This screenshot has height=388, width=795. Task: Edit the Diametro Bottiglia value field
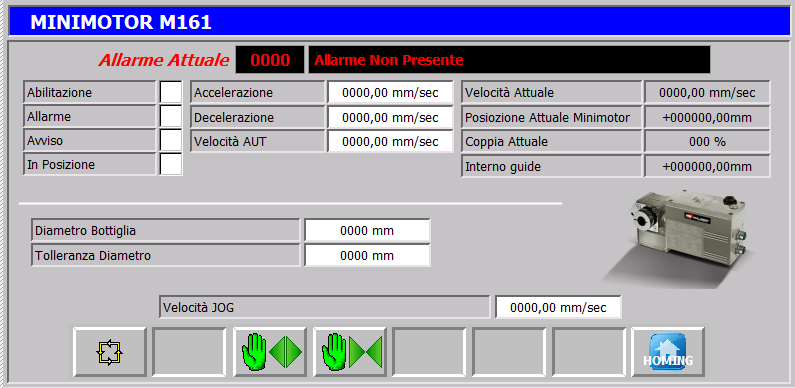click(367, 231)
